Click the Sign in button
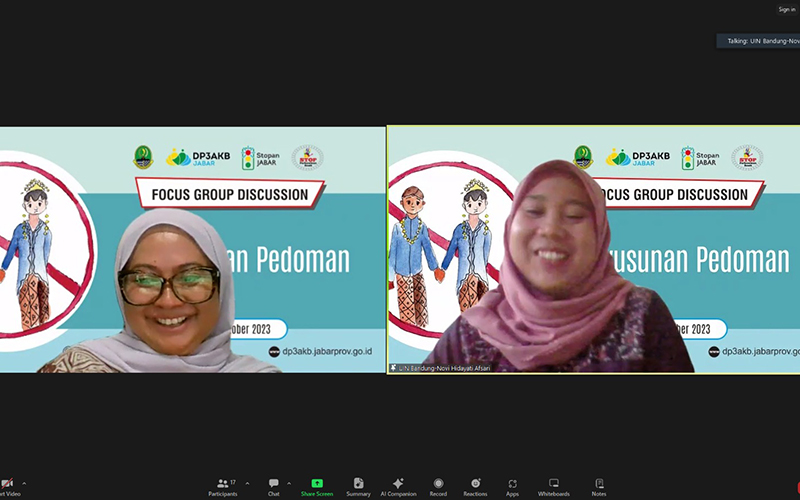 pos(787,9)
